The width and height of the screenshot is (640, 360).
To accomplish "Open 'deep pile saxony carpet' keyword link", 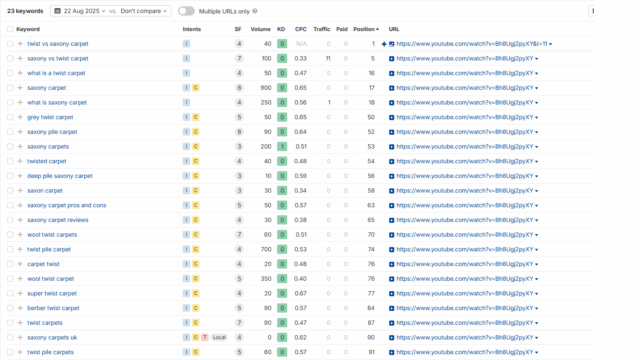I will click(x=60, y=176).
